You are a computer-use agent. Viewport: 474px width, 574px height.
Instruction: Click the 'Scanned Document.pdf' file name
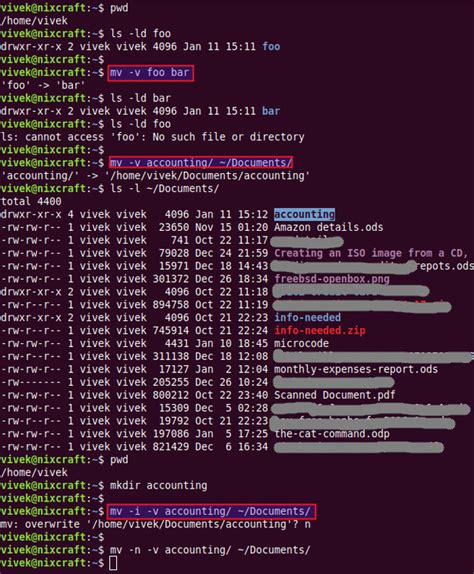click(335, 395)
